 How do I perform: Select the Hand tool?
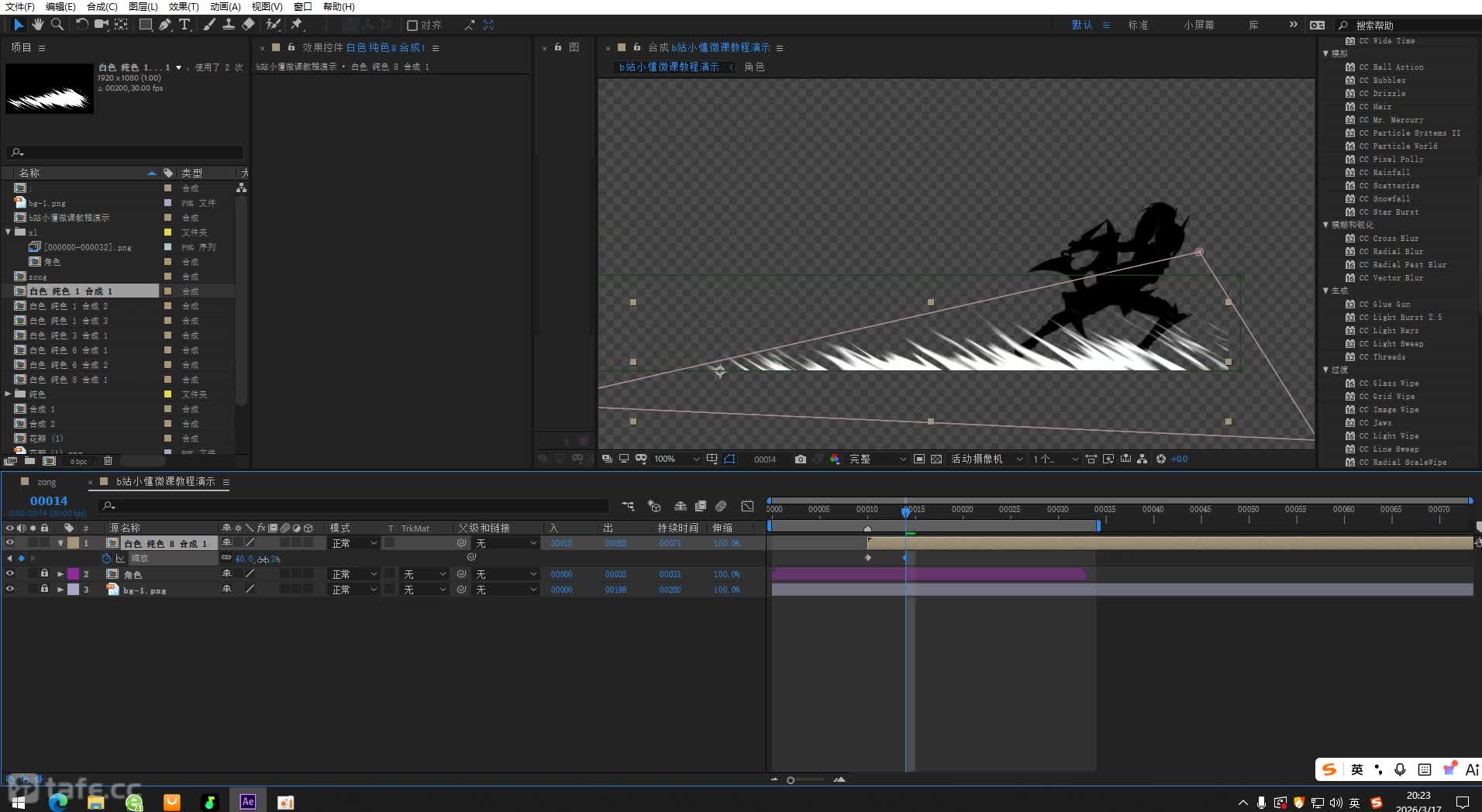pos(38,25)
